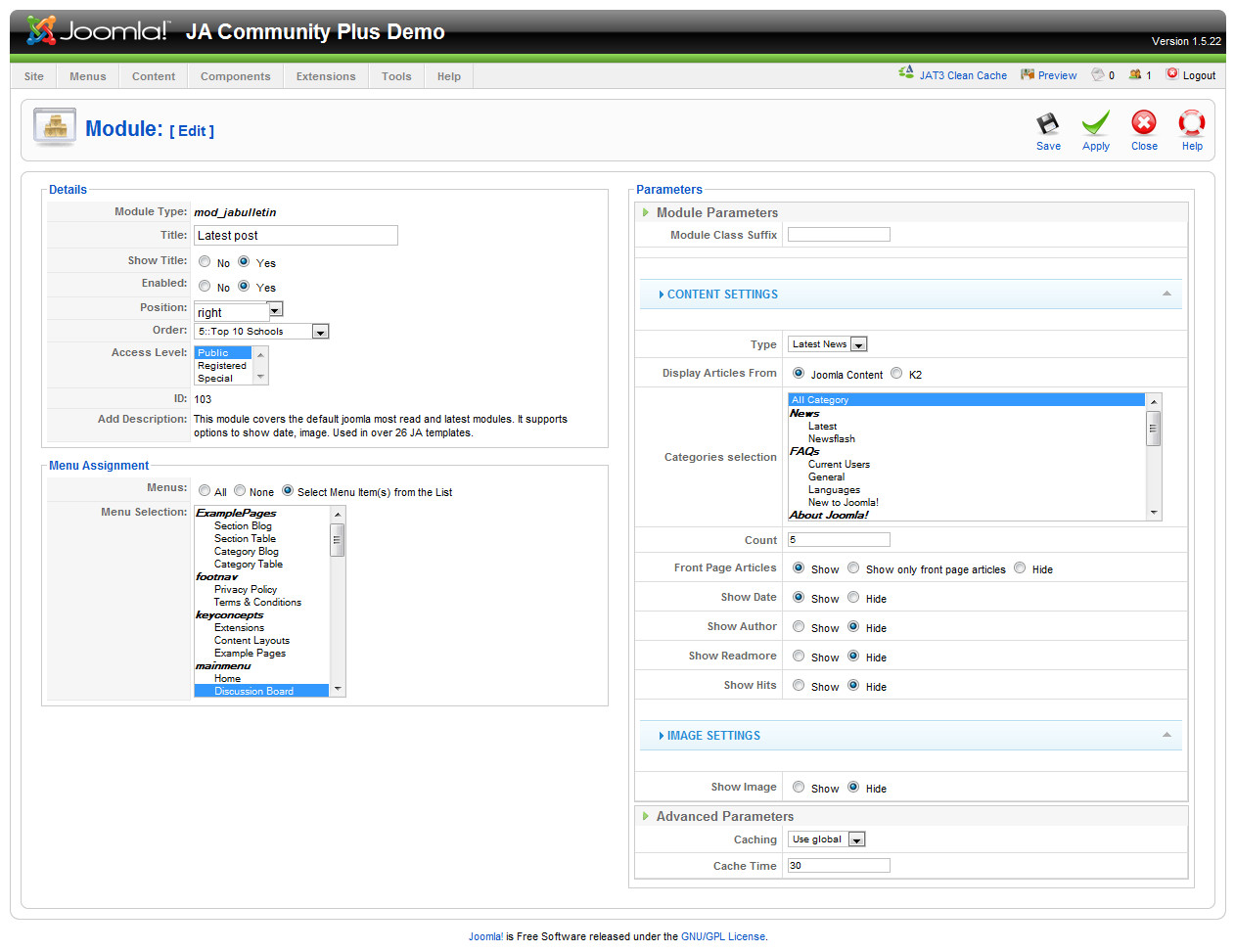This screenshot has height=952, width=1235.
Task: Set Show Author to Show
Action: 799,627
